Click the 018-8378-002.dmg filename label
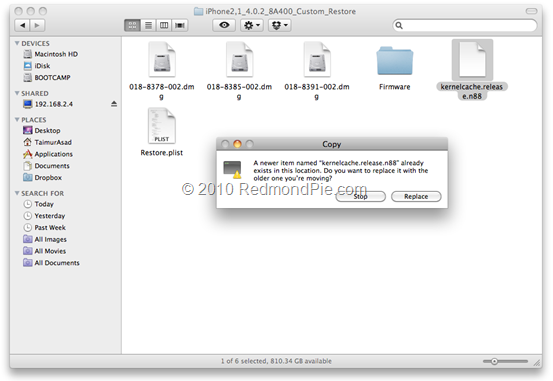Viewport: 553px width, 381px height. [x=162, y=91]
